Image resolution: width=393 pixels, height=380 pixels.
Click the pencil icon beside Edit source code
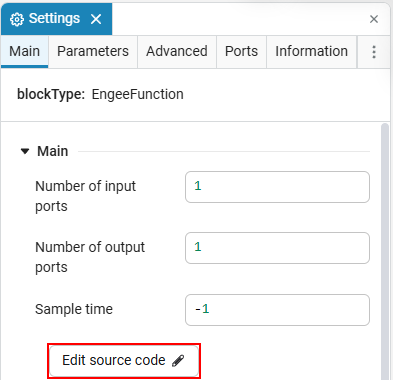click(x=178, y=361)
